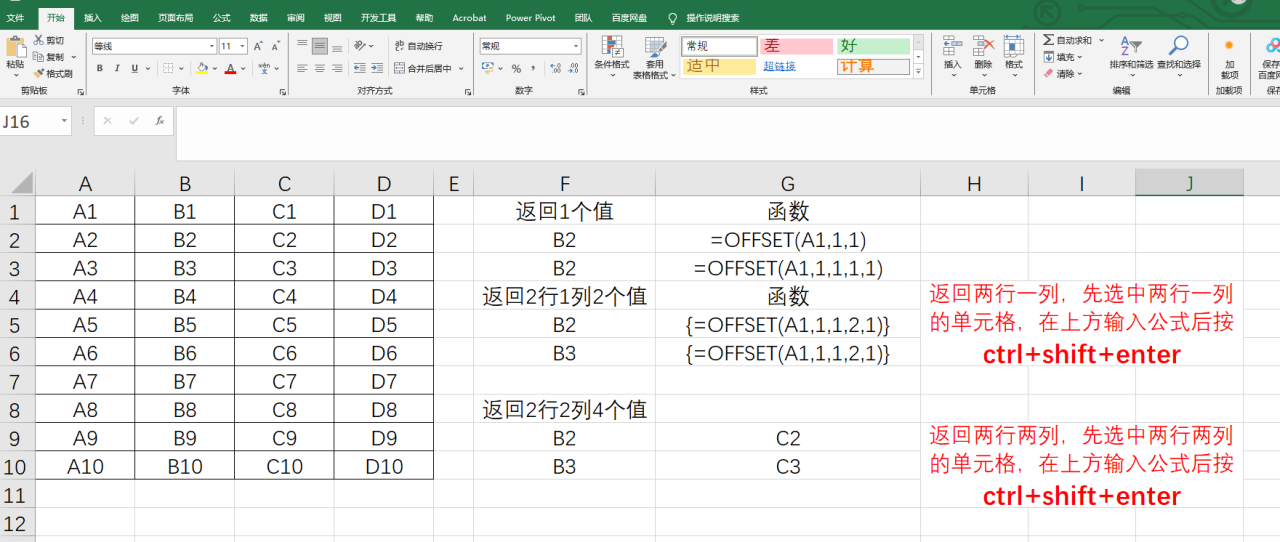Expand the Name Box dropdown arrow
The width and height of the screenshot is (1280, 542).
click(x=64, y=121)
